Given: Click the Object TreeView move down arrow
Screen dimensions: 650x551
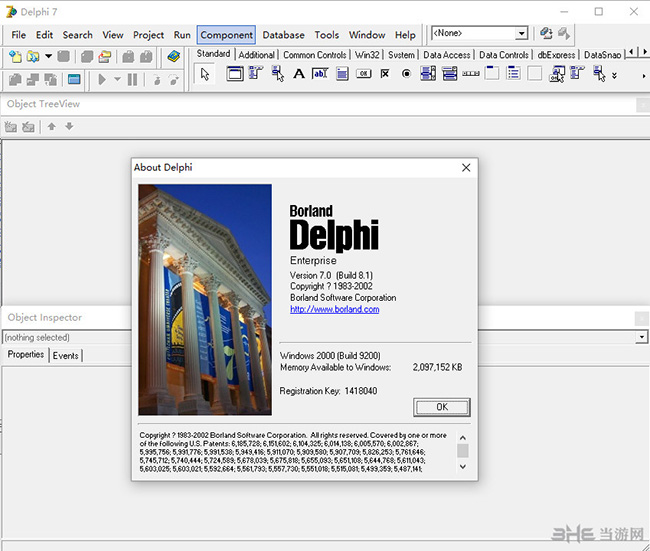Looking at the screenshot, I should point(69,126).
